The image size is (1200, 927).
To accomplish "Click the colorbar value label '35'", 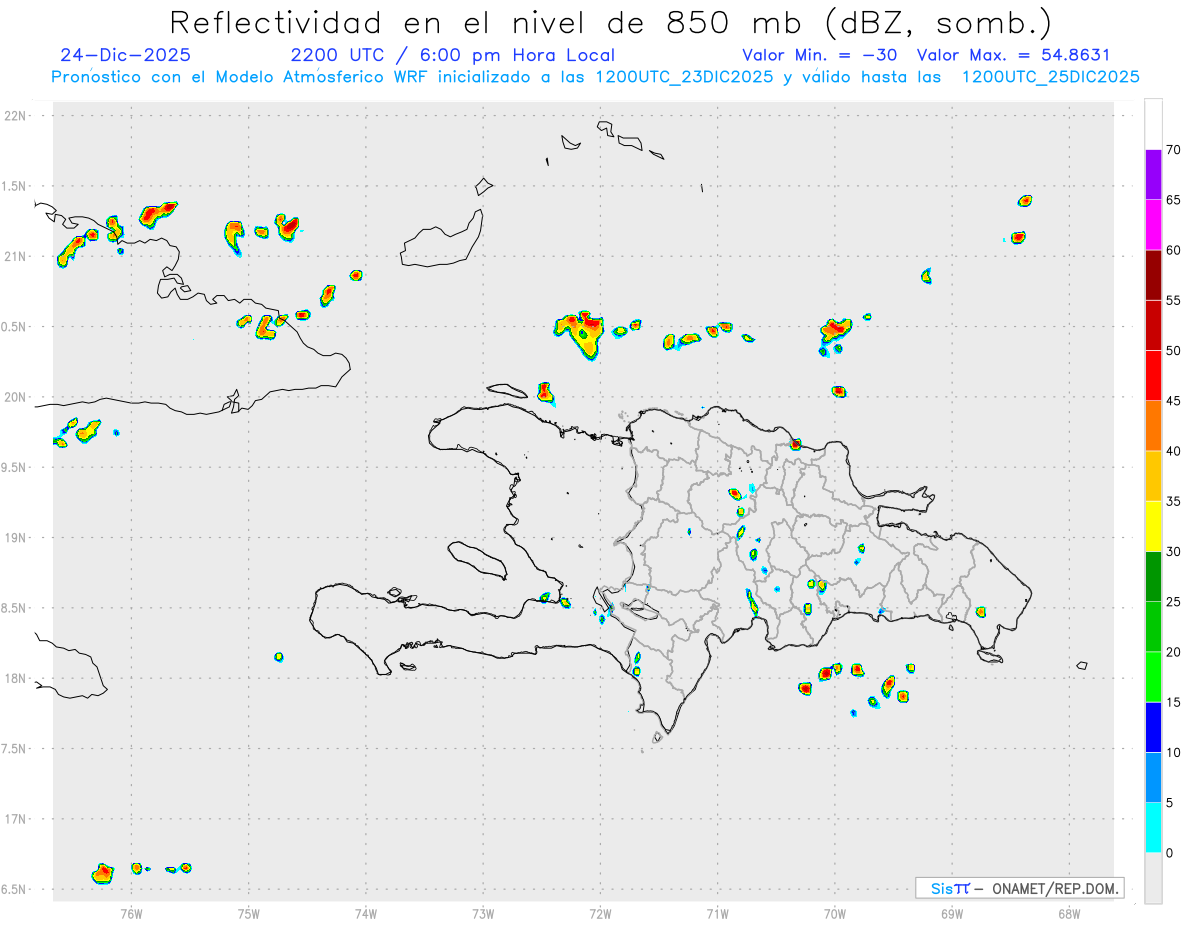I will click(x=1173, y=501).
